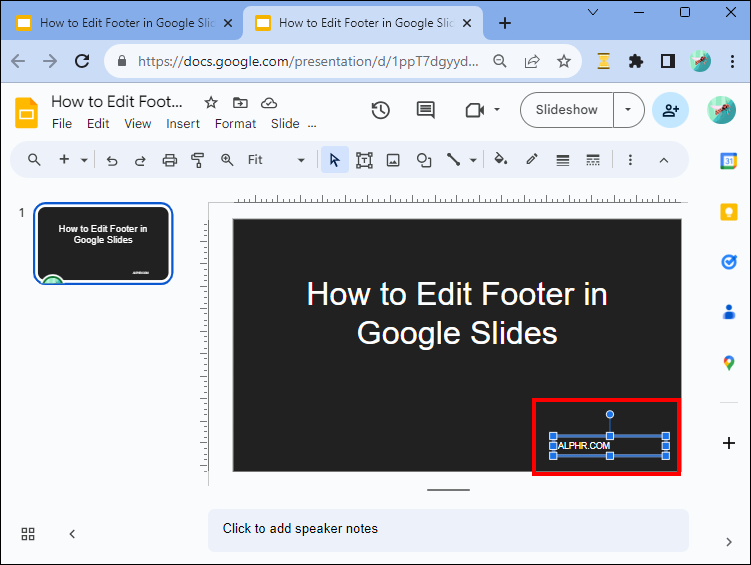
Task: Click the print icon
Action: point(169,160)
